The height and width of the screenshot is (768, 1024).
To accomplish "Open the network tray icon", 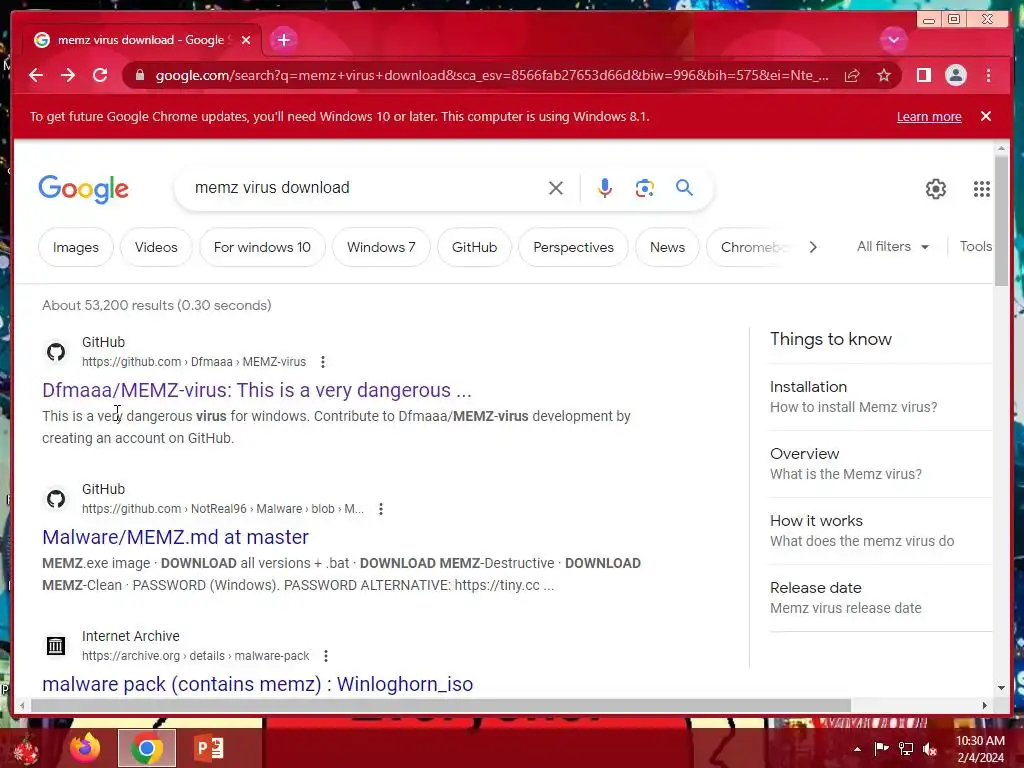I will (906, 749).
